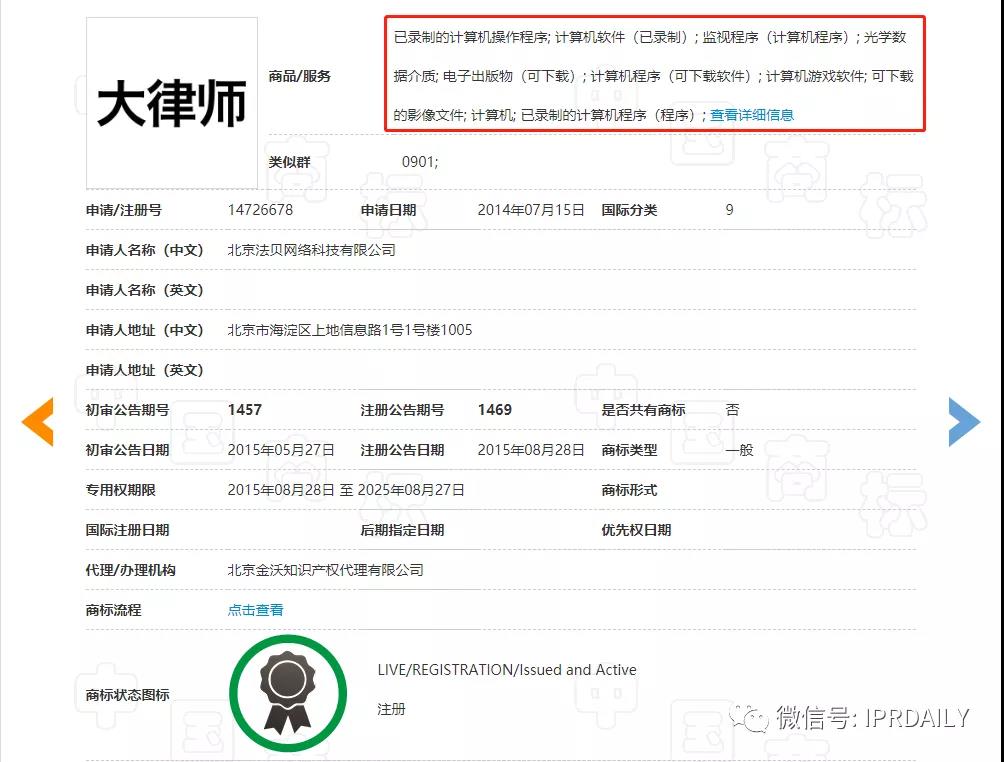Select agency 北京金沃知识产权代理有限公司
This screenshot has height=762, width=1004.
(x=326, y=570)
